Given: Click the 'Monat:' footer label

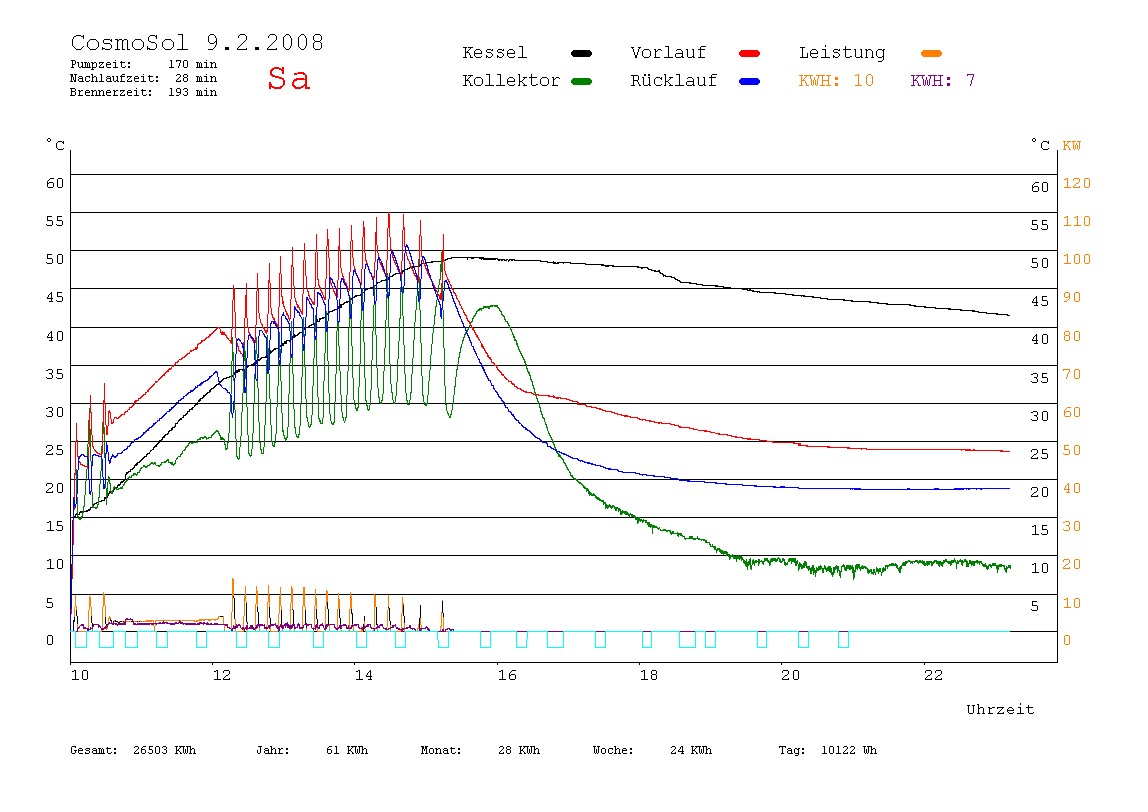Looking at the screenshot, I should [441, 750].
